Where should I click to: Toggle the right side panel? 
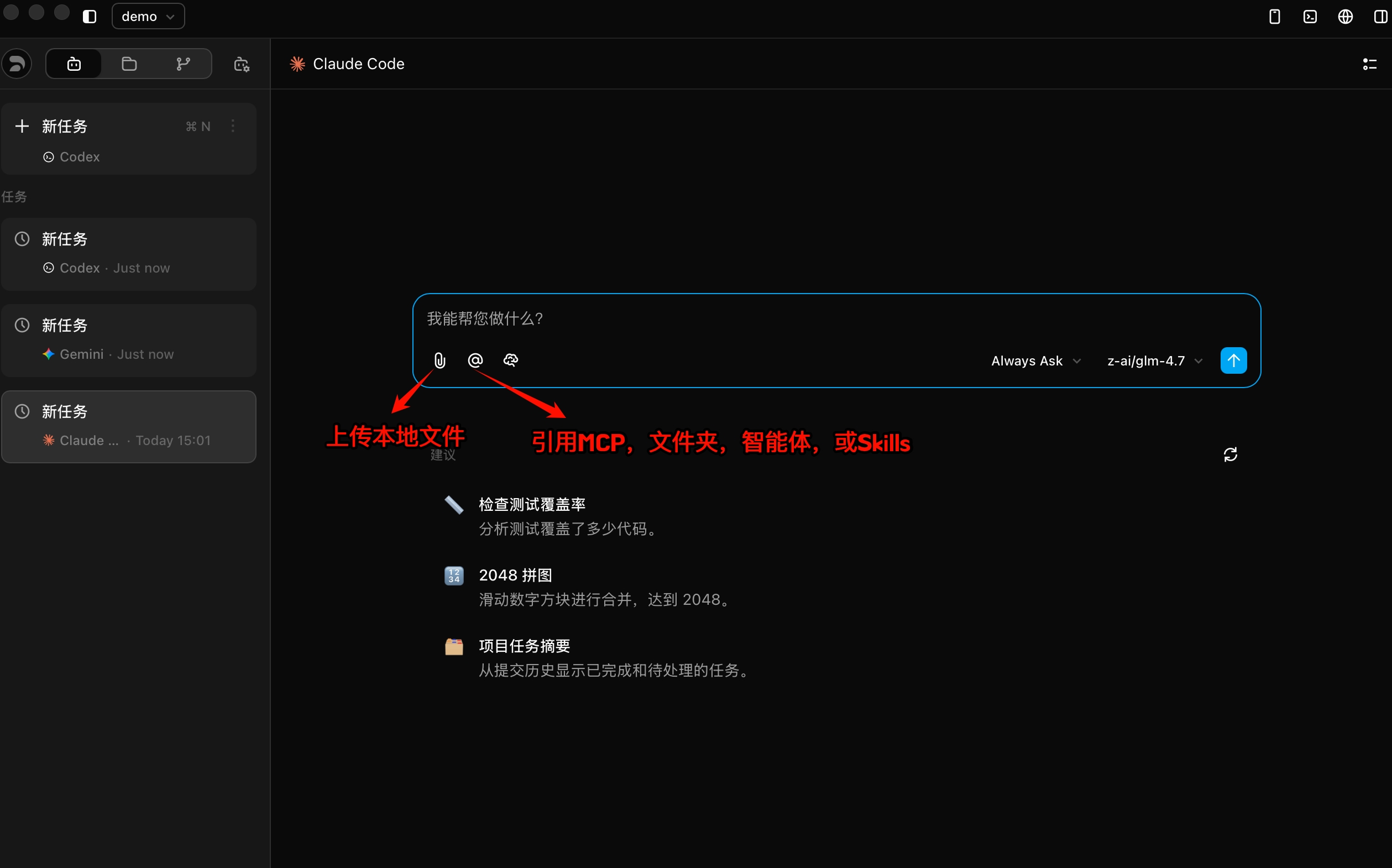pos(1380,16)
